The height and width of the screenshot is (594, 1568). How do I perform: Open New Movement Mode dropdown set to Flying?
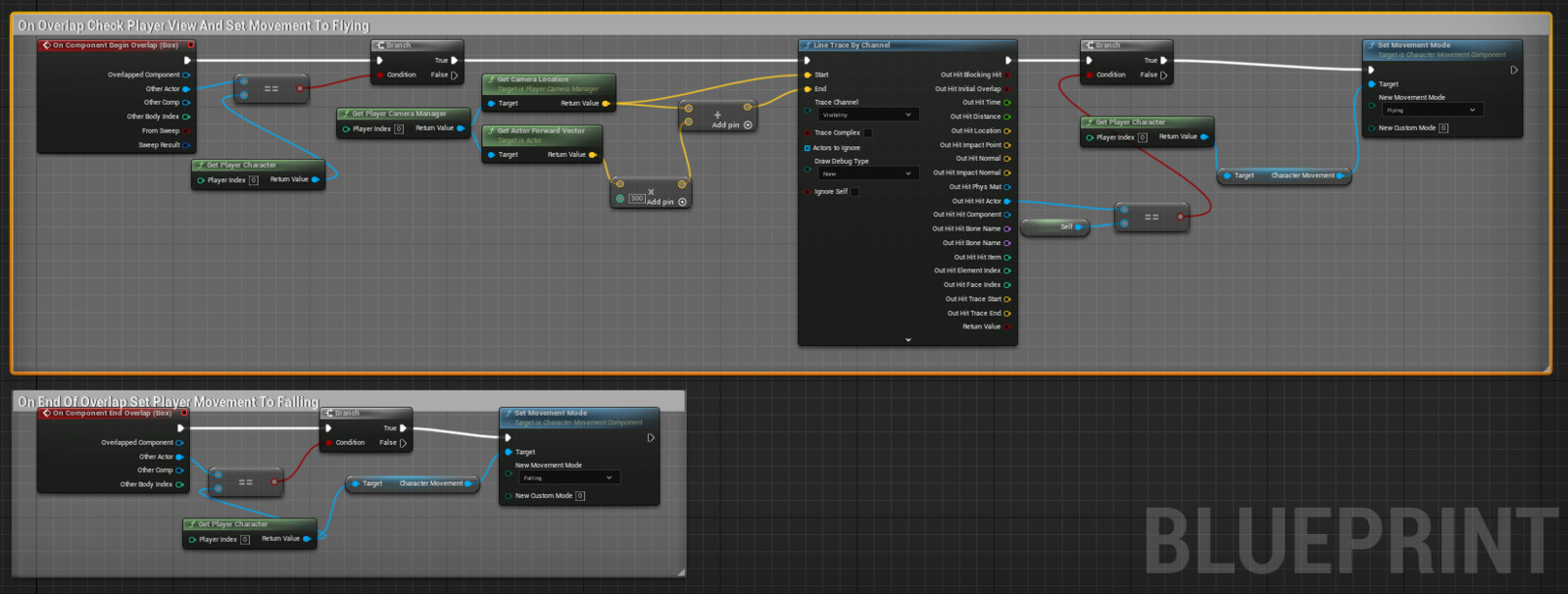1432,110
